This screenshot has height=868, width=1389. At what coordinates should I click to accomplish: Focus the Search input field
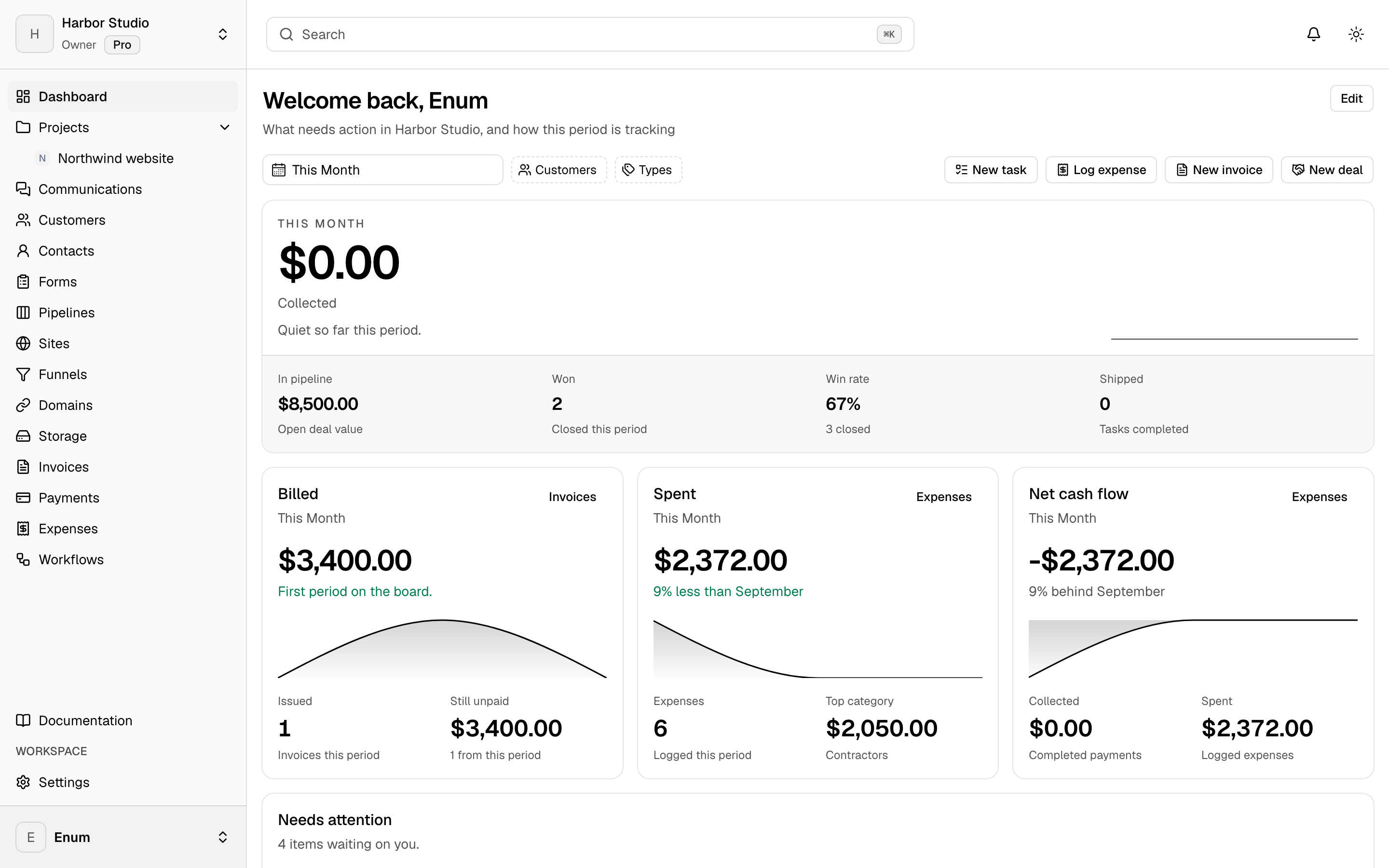click(590, 34)
